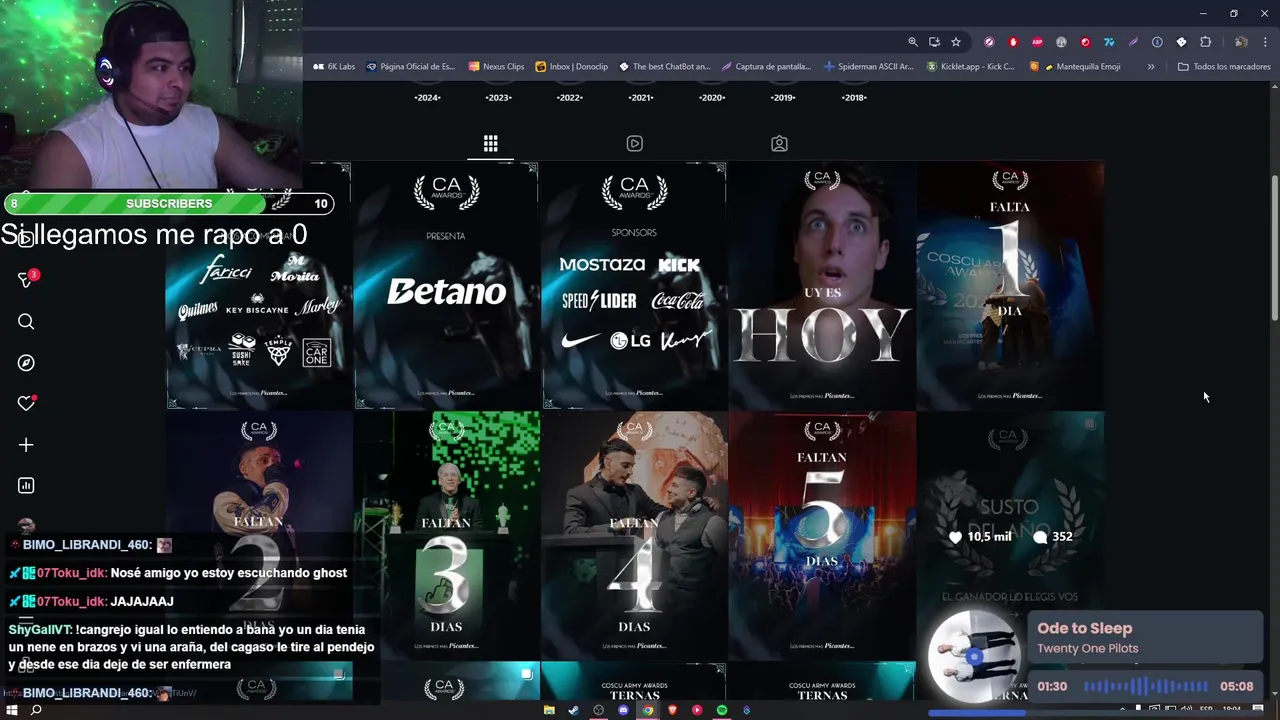Open the Falta 1 Dia post
The height and width of the screenshot is (720, 1280).
(1010, 285)
